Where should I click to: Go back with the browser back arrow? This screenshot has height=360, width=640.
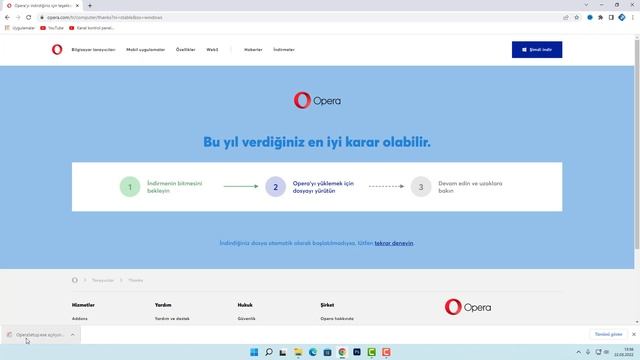7,18
